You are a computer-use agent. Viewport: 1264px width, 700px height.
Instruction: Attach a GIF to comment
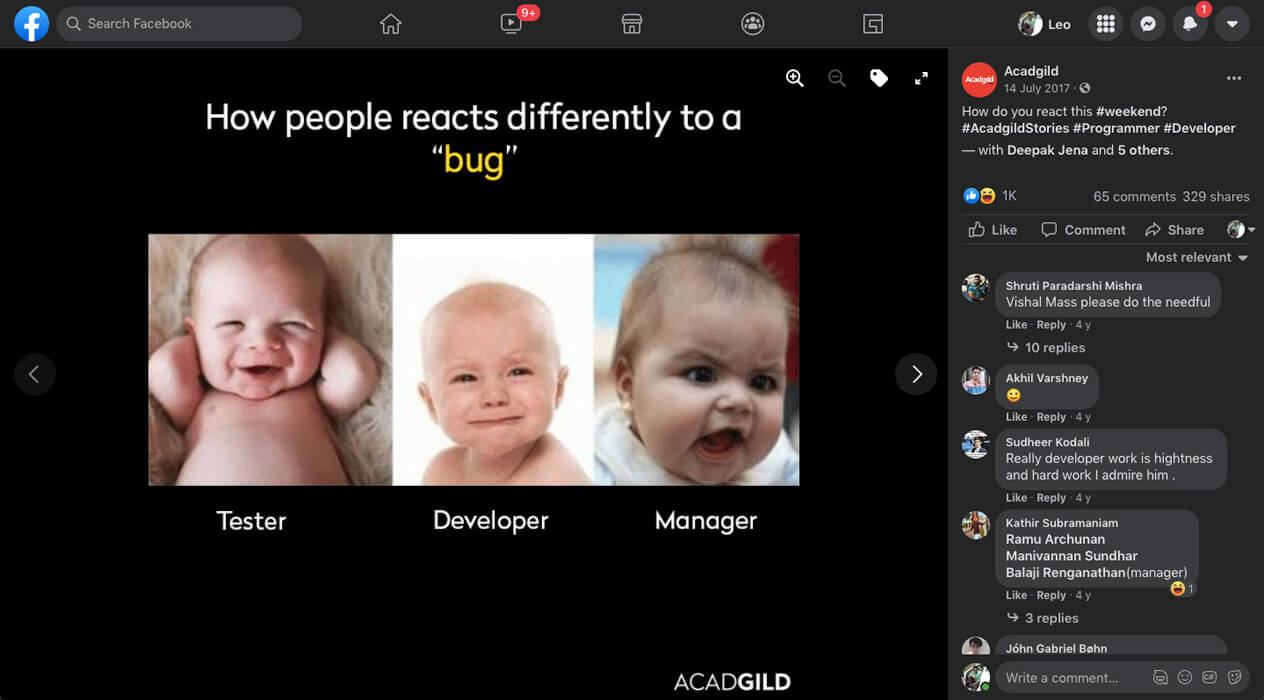1210,677
